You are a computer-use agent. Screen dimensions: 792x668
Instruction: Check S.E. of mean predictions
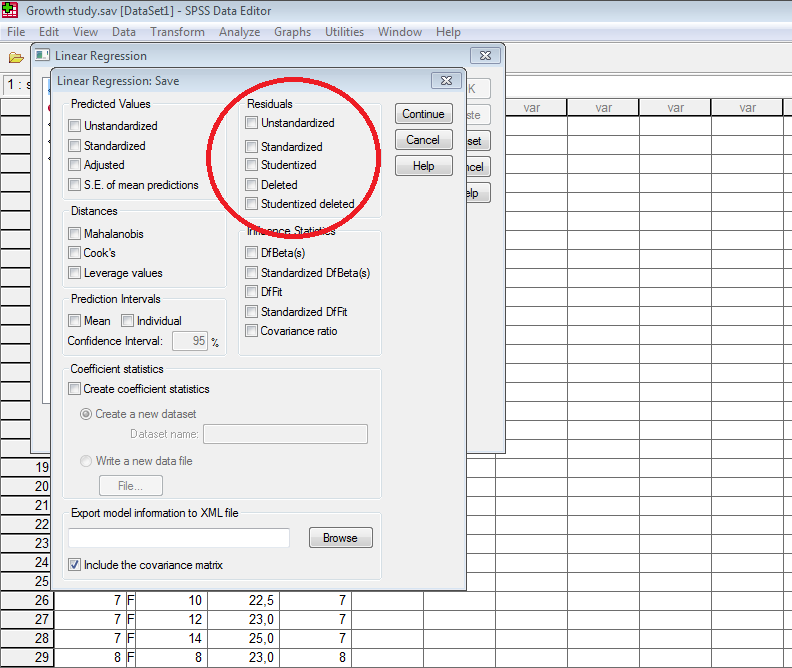pos(75,185)
